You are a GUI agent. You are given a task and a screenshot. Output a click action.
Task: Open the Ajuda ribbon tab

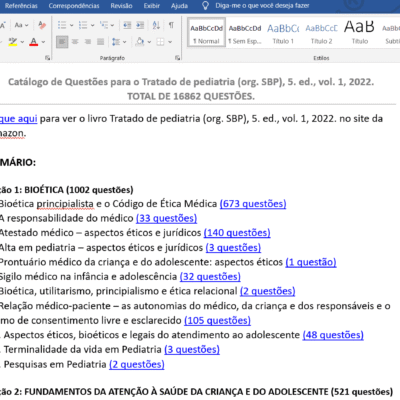179,6
